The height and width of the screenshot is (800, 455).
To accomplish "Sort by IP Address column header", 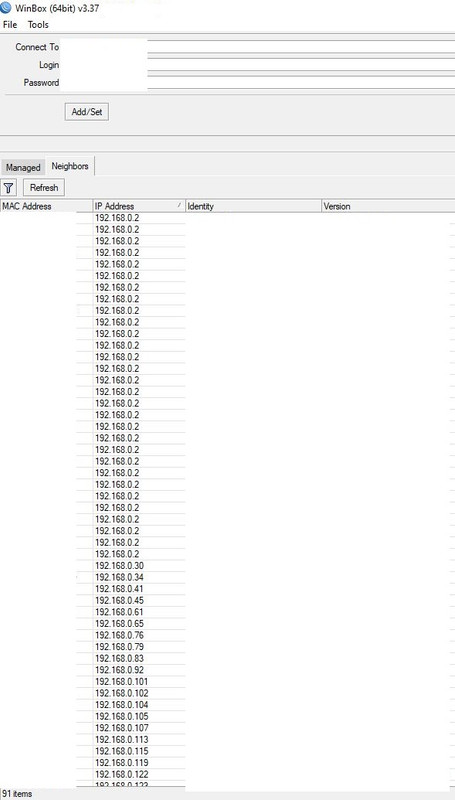I will click(x=139, y=207).
